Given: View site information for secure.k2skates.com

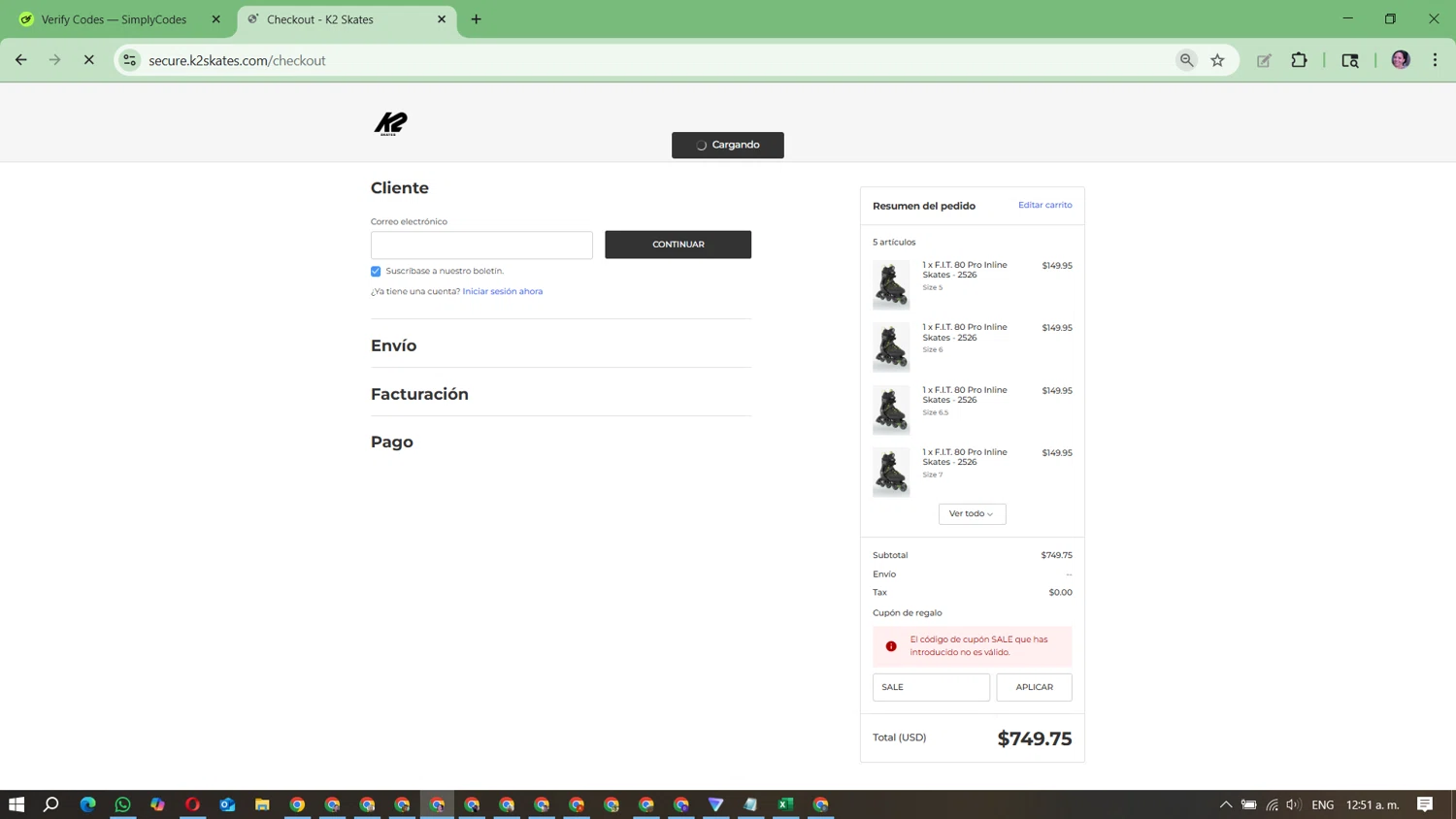Looking at the screenshot, I should coord(129,60).
